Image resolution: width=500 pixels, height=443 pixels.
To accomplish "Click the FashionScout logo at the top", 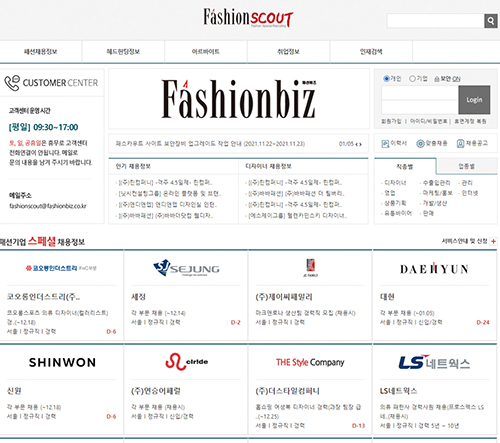I will (248, 18).
